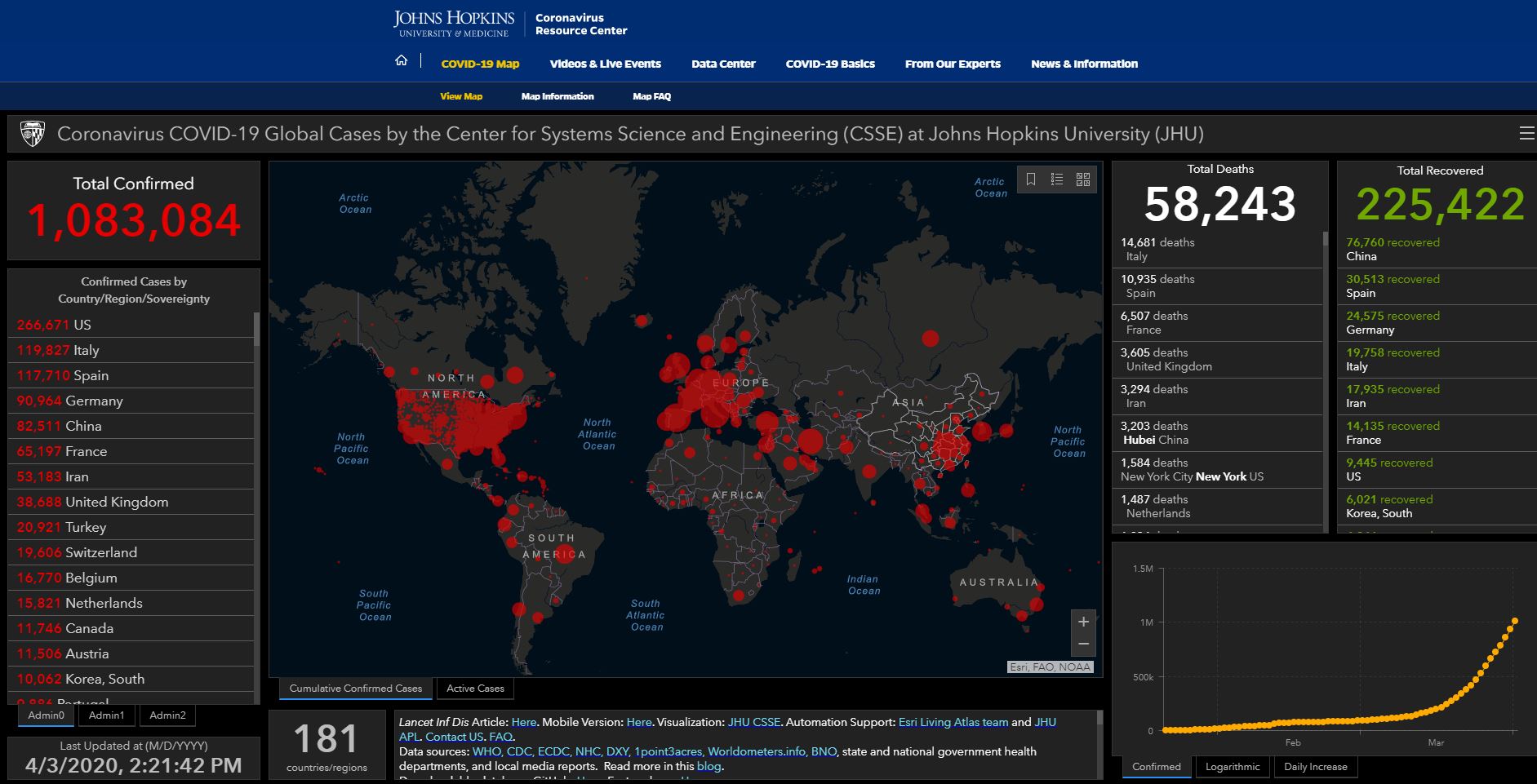The height and width of the screenshot is (784, 1537).
Task: Open COVID-19 Basics menu
Action: 830,64
